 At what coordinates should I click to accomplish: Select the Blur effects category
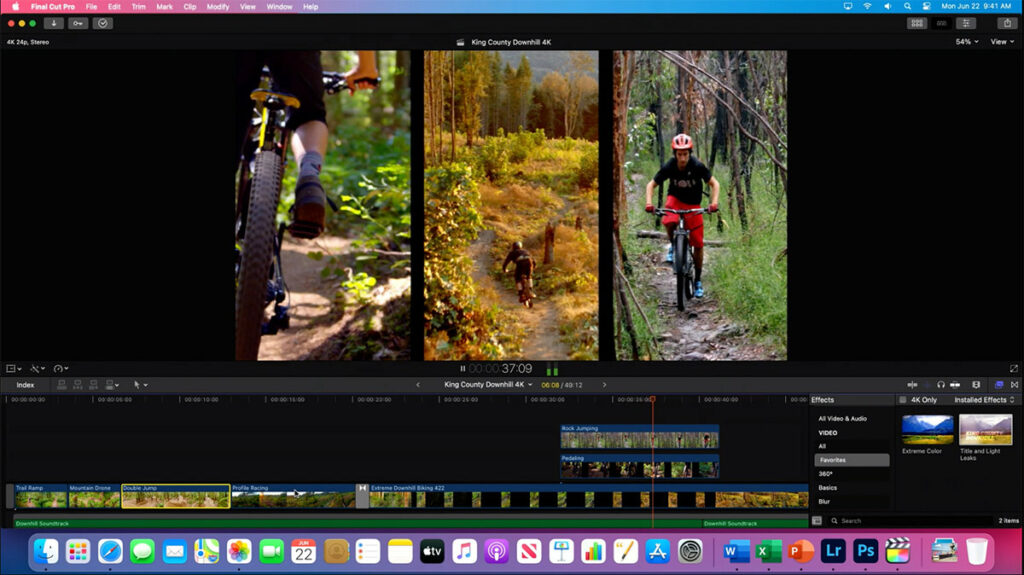824,502
